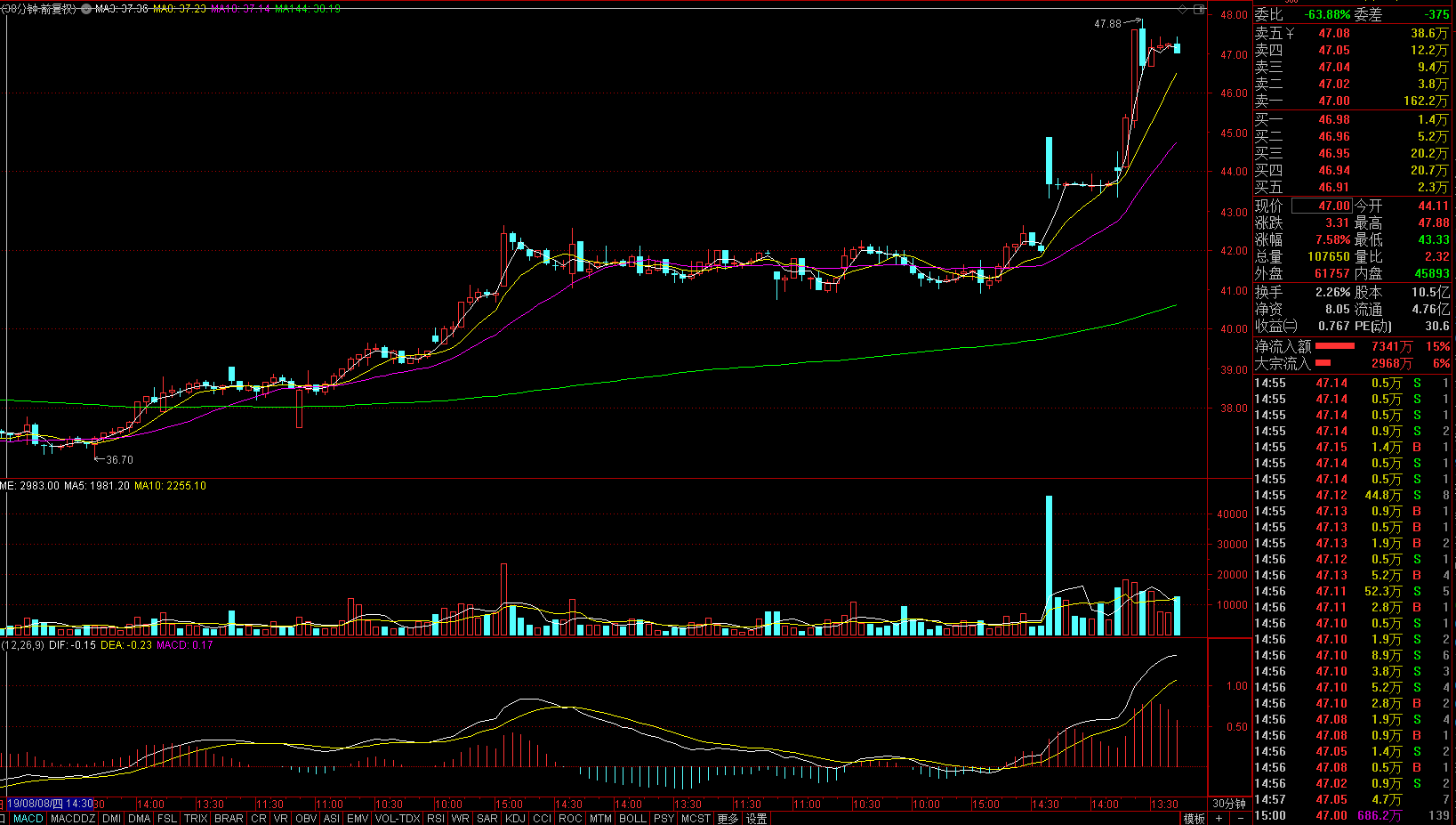Zoom in chart with the plus button

coord(1219,819)
